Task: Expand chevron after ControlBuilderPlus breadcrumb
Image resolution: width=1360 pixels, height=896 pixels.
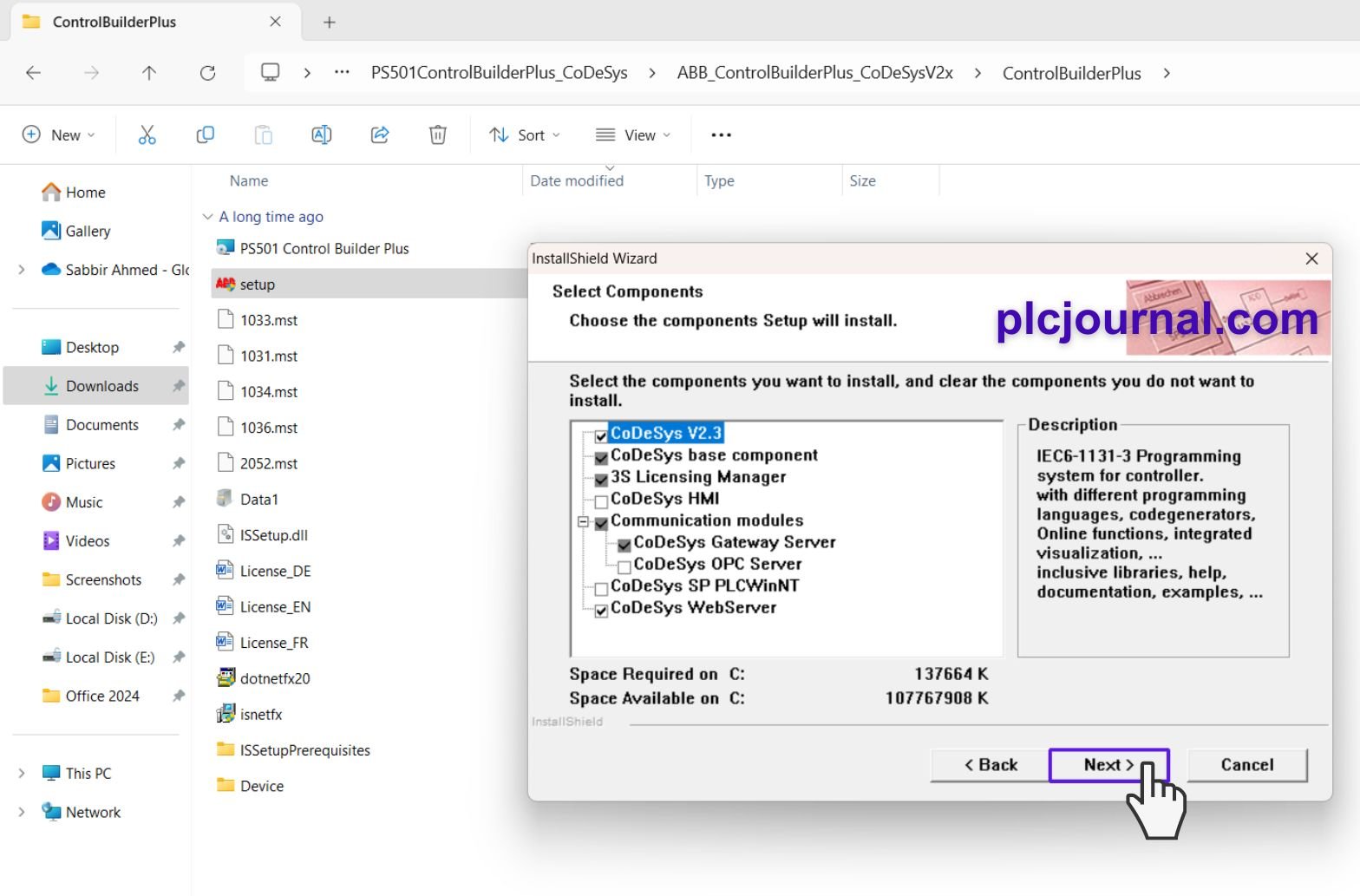Action: 1167,73
